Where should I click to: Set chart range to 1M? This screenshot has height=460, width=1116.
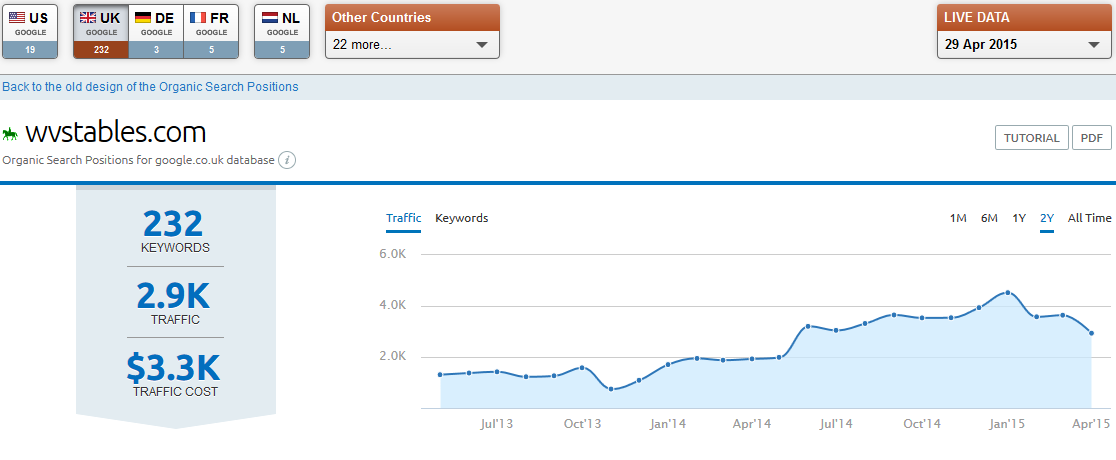pyautogui.click(x=958, y=219)
